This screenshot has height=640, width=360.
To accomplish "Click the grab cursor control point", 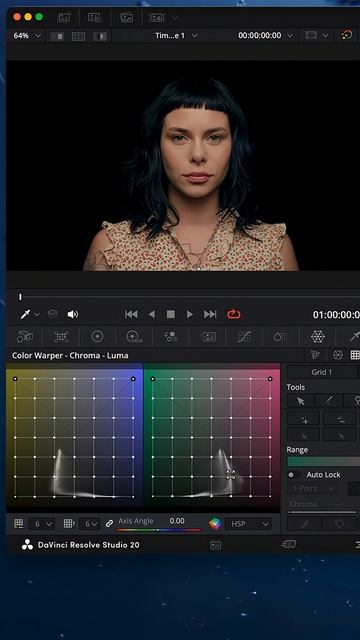I will (231, 475).
